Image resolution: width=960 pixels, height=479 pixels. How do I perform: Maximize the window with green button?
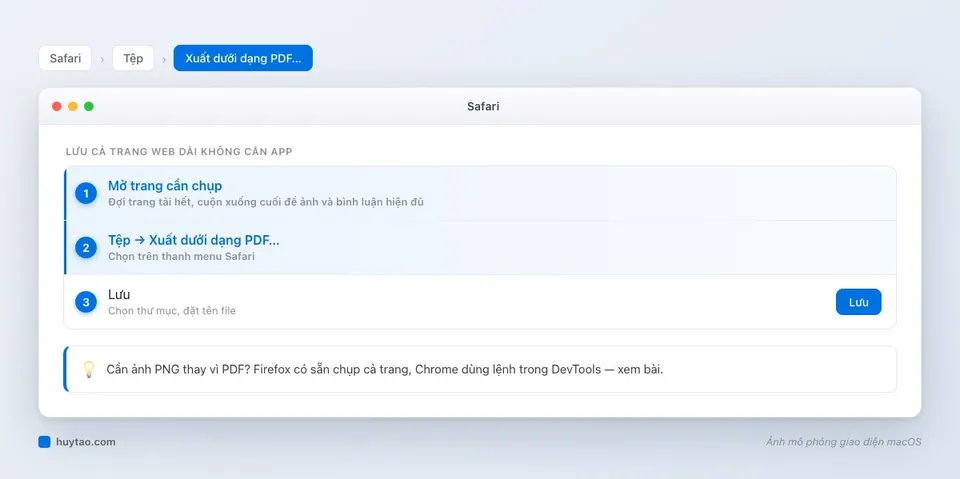pos(89,107)
